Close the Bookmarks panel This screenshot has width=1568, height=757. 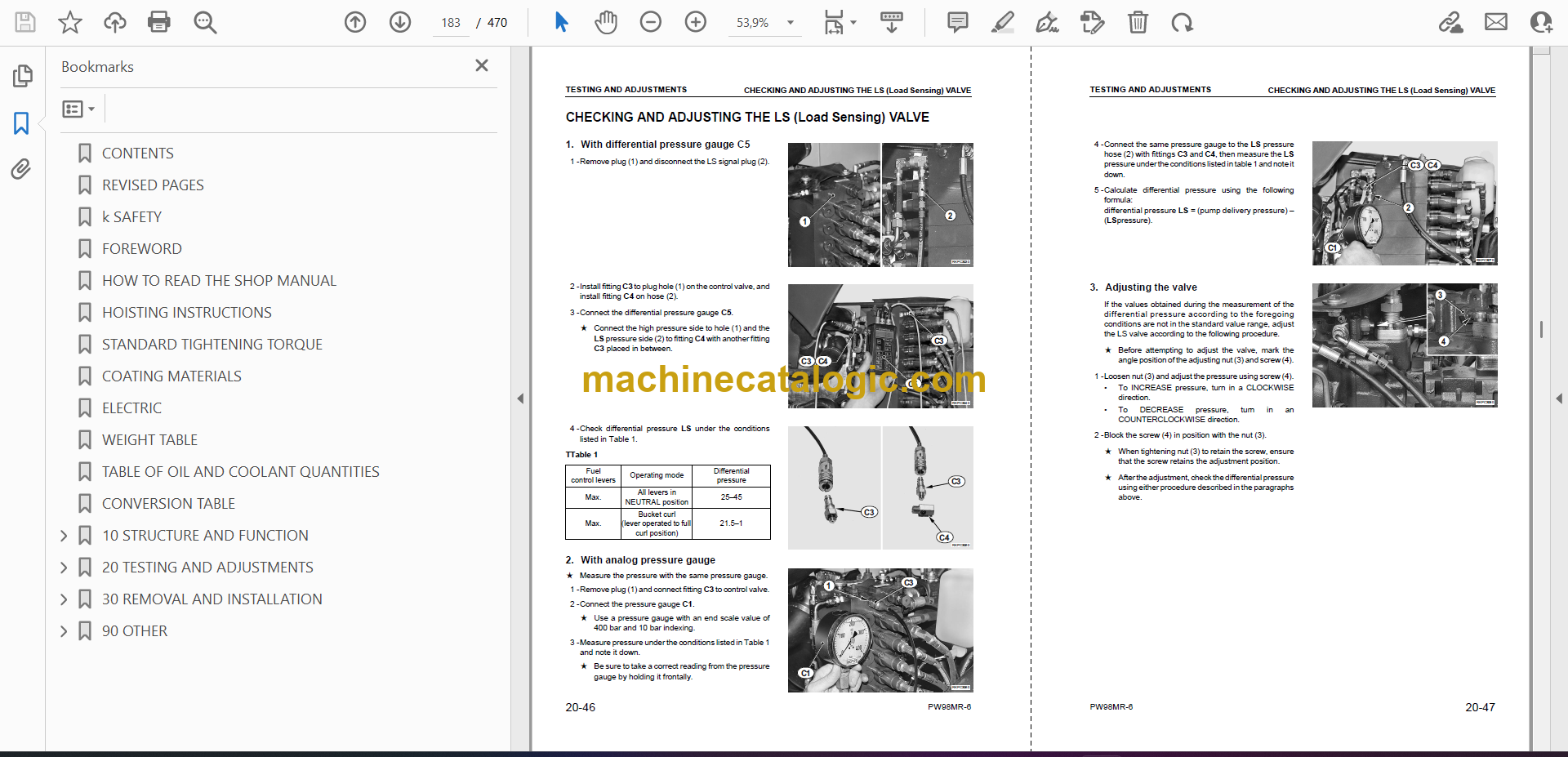482,65
